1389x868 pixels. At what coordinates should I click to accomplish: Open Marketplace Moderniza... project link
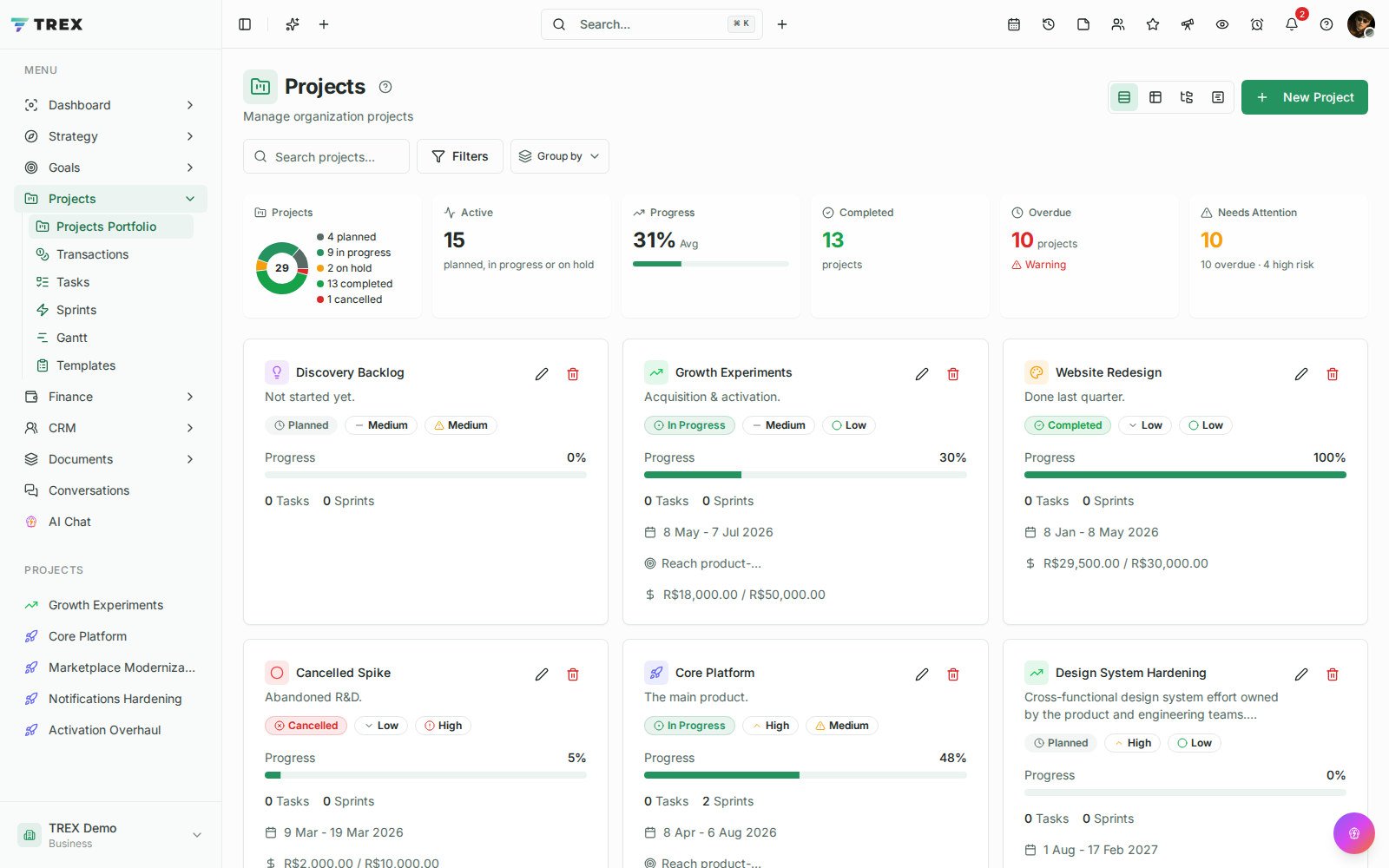point(111,667)
